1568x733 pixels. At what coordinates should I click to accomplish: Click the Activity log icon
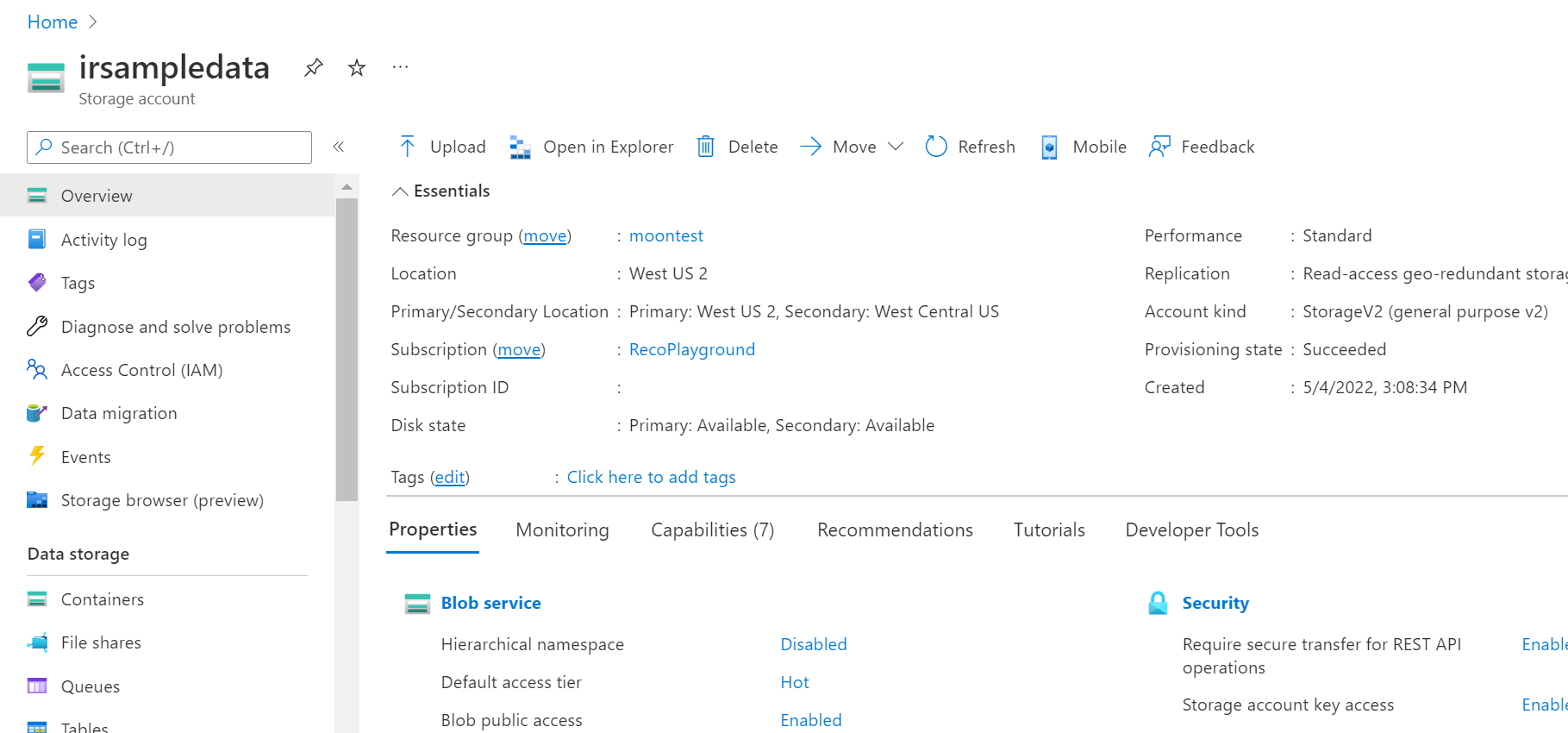click(37, 239)
